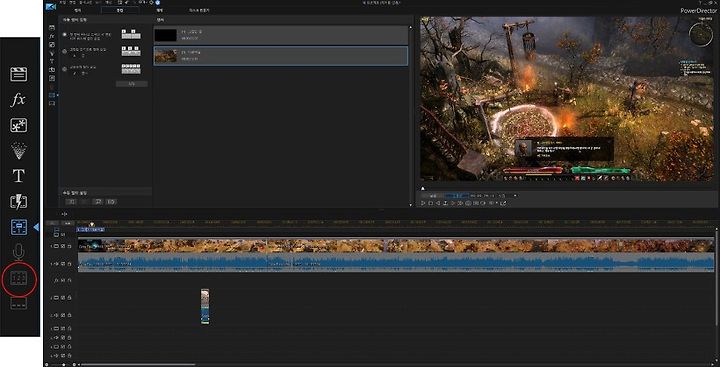Viewport: 720px width, 367px height.
Task: Open Particle Room in the enlarged sidebar strip
Action: click(18, 151)
